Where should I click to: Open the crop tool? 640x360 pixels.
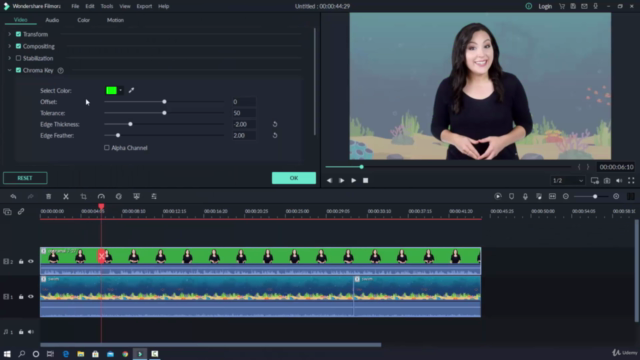point(84,196)
